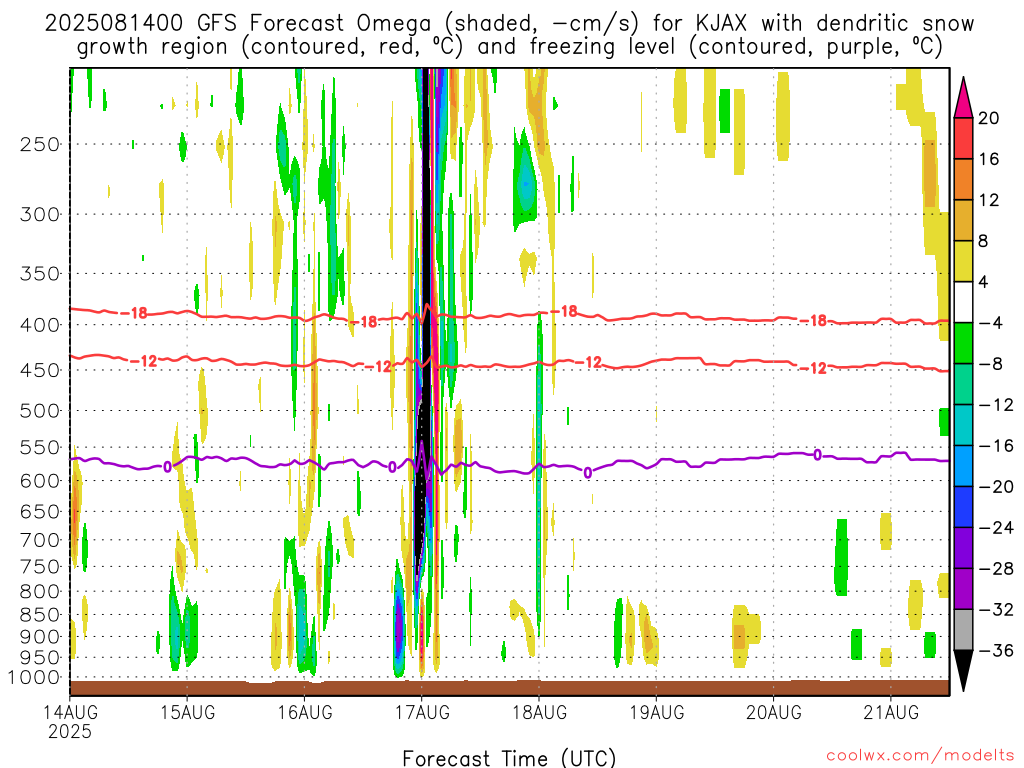Click the colorbar value label -36
The height and width of the screenshot is (768, 1024).
995,650
